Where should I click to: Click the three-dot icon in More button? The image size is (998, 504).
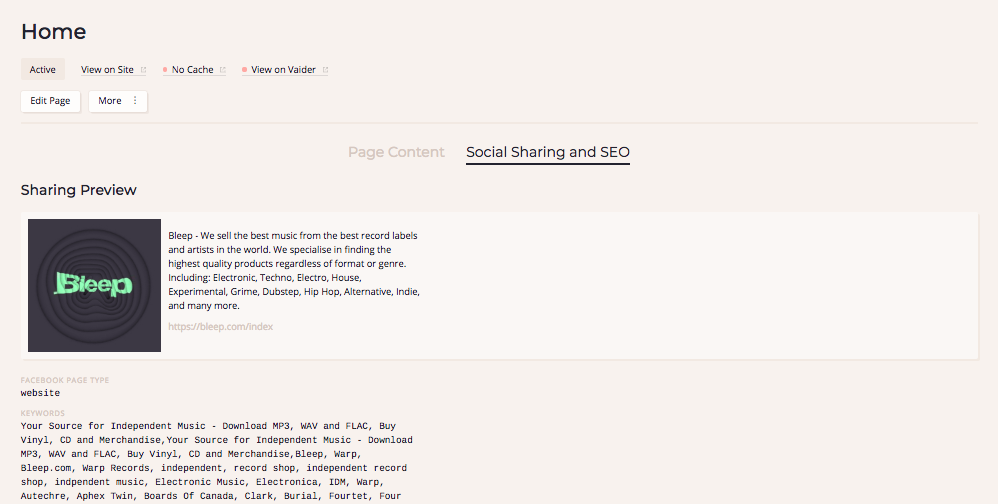[x=135, y=101]
